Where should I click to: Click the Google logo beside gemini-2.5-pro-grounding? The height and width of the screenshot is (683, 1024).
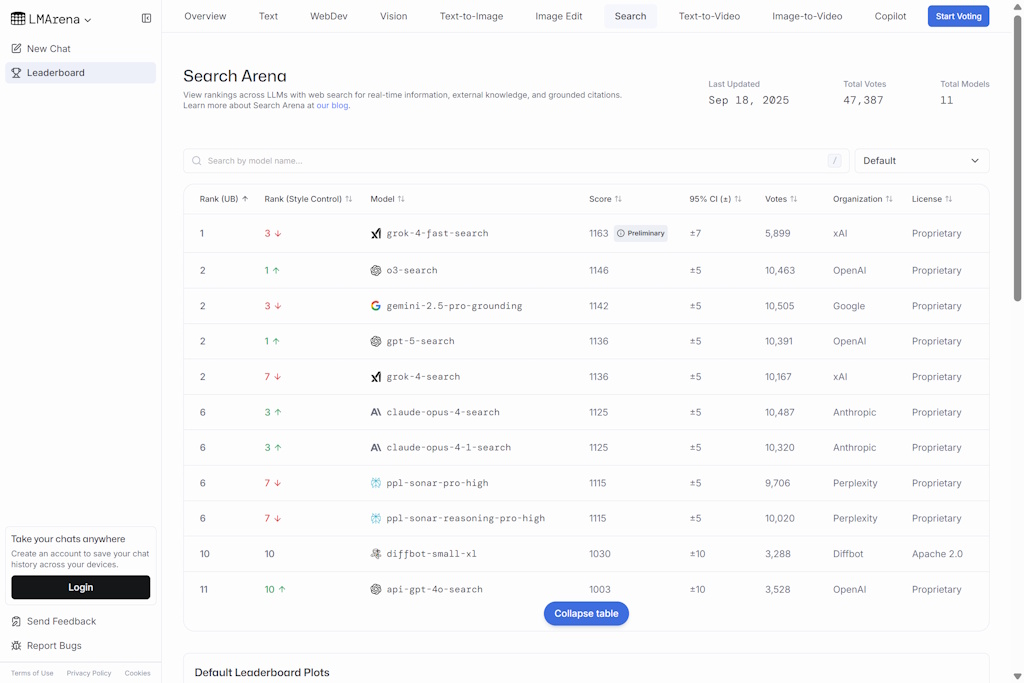(x=376, y=306)
